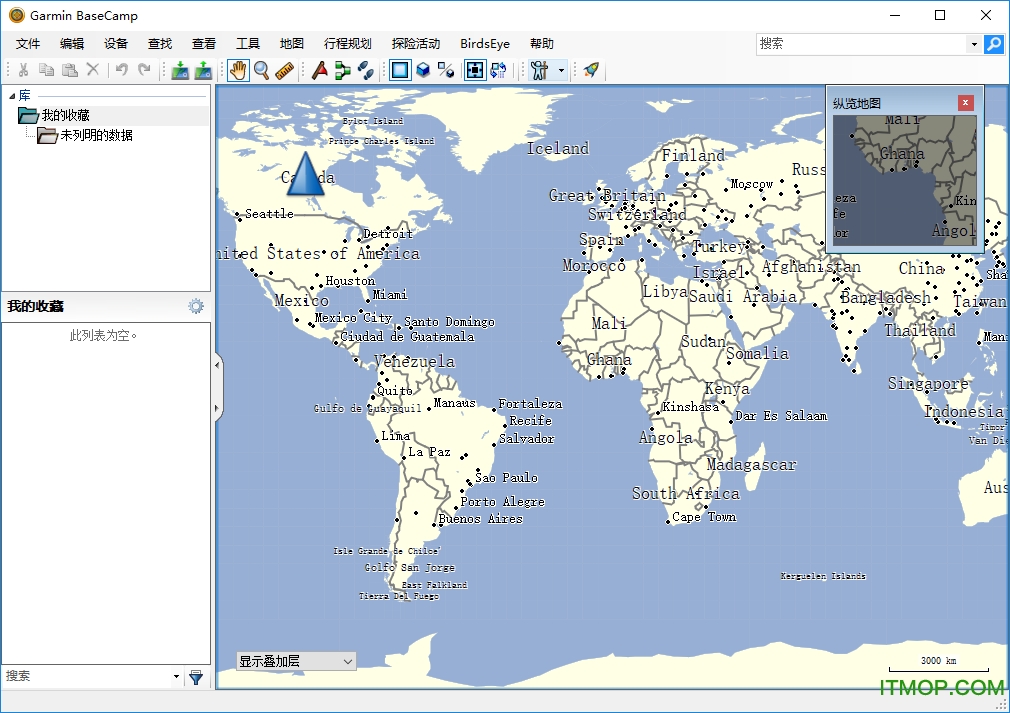Click the Delete X toolbar icon
The height and width of the screenshot is (713, 1010).
pos(93,70)
